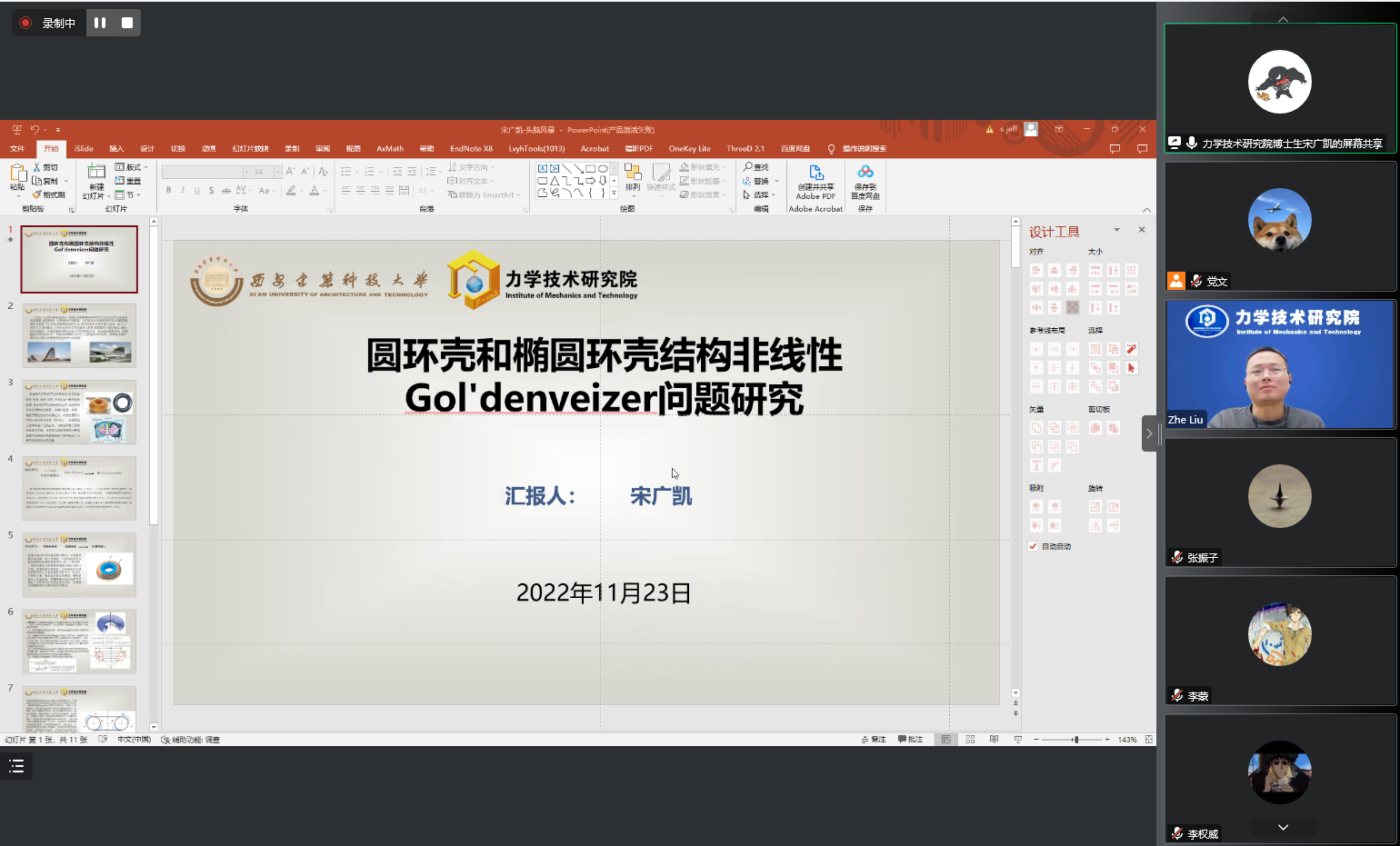This screenshot has width=1400, height=846.
Task: Toggle 备注 notes pane in status bar
Action: (874, 740)
